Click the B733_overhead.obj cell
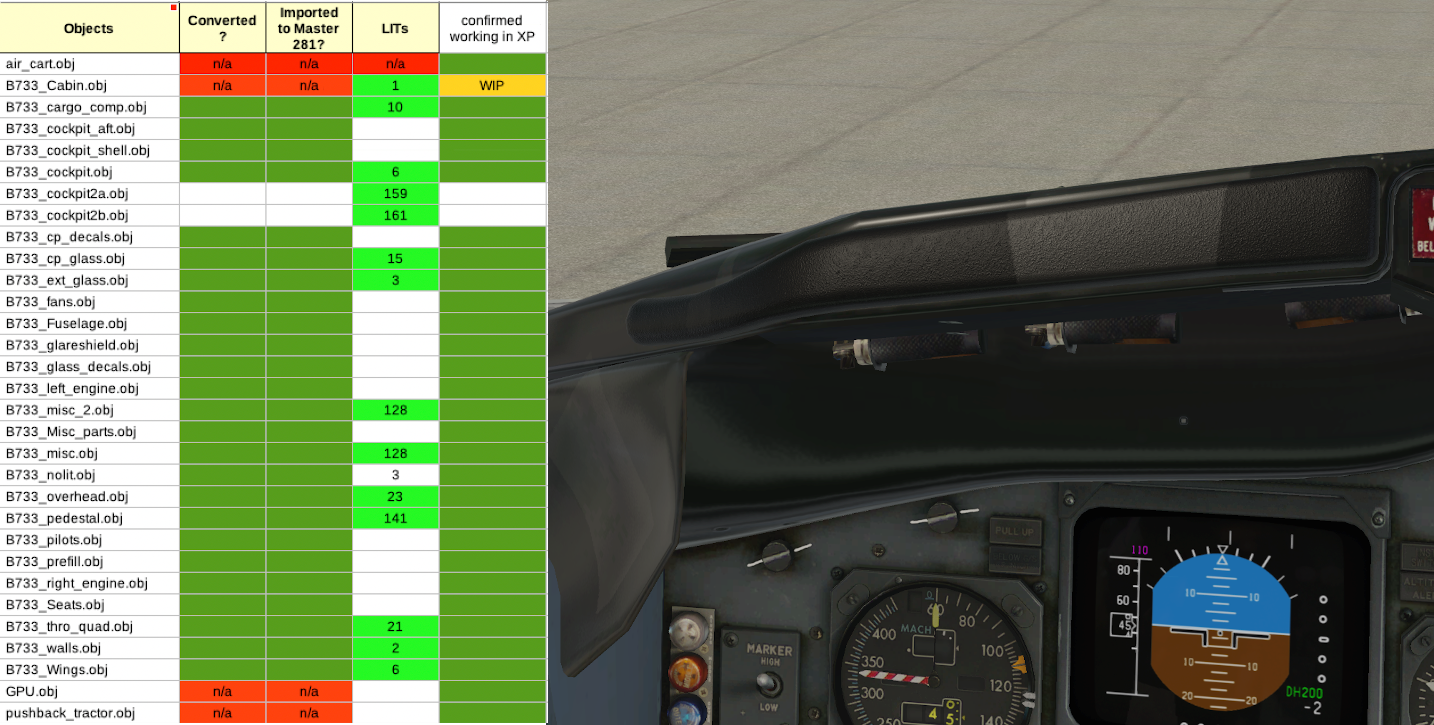Screen dimensions: 1434x725 click(90, 497)
